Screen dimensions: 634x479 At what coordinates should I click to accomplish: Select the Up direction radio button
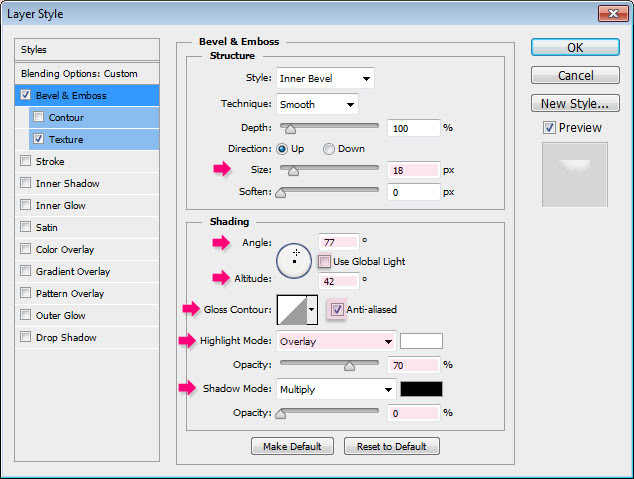tap(282, 149)
